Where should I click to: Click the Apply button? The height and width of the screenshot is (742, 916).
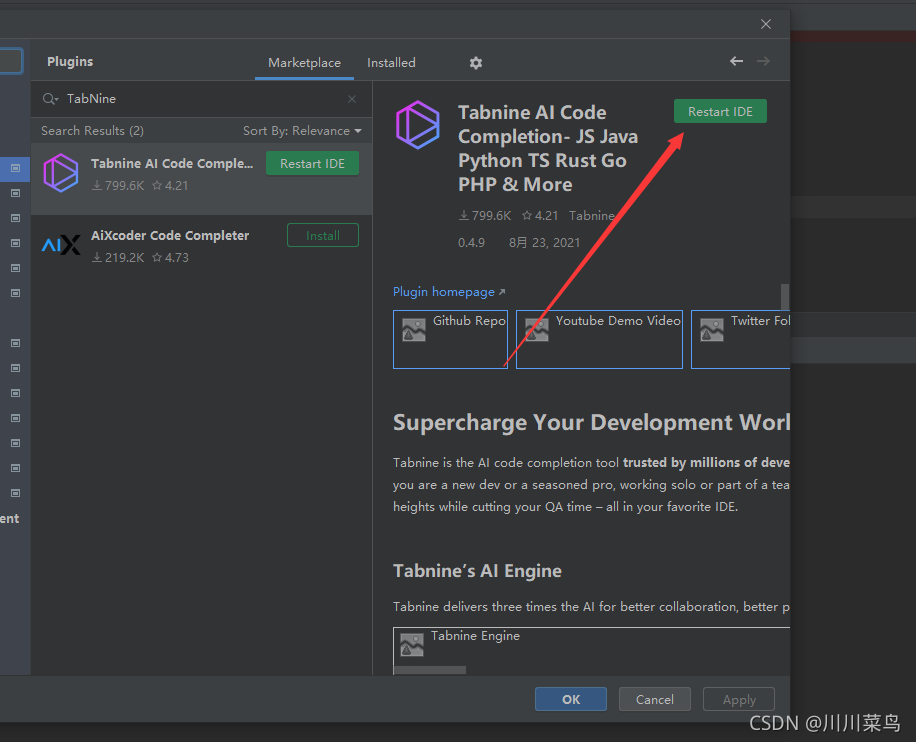coord(739,699)
